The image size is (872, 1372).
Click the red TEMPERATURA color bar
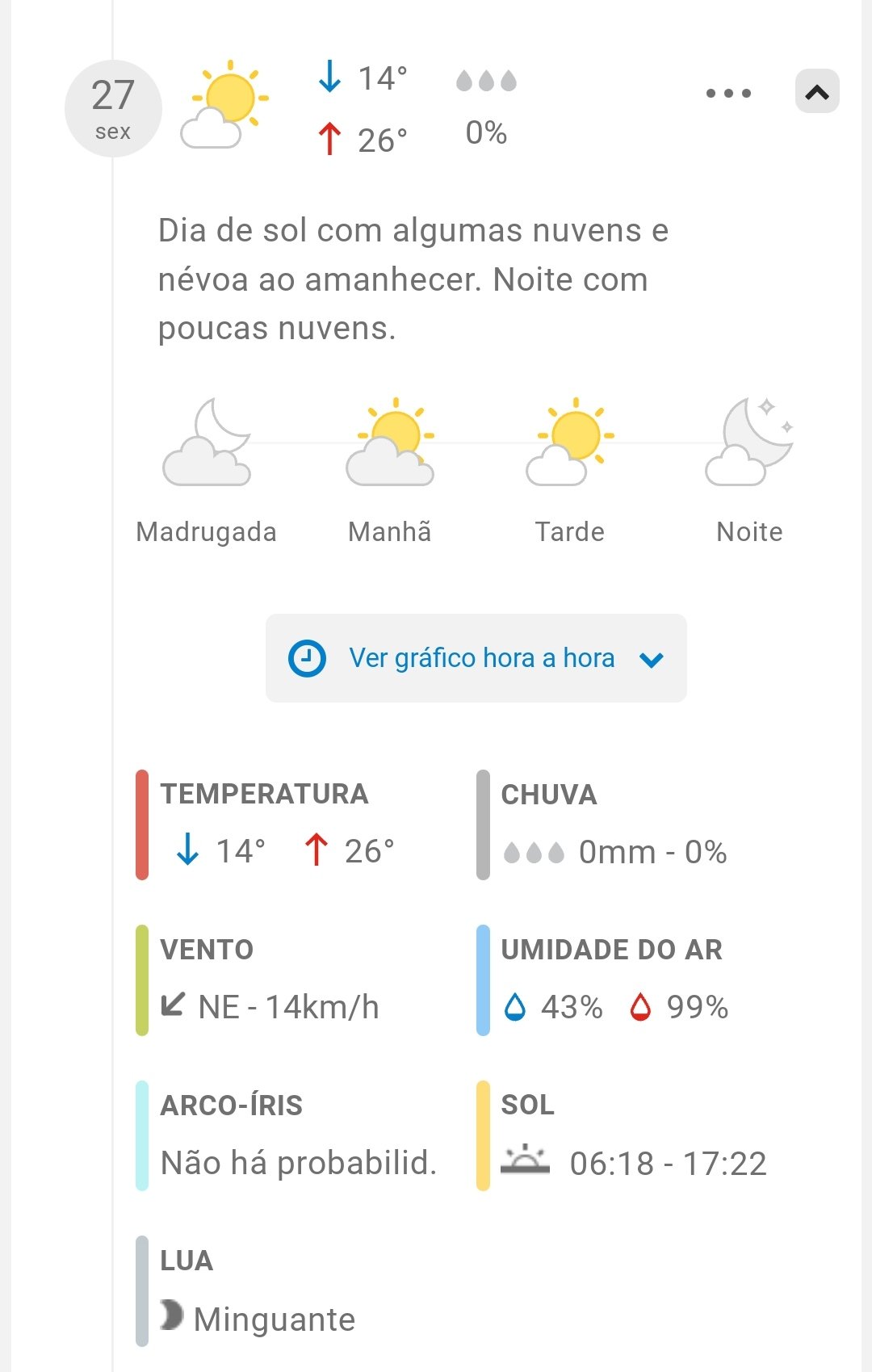pyautogui.click(x=142, y=824)
